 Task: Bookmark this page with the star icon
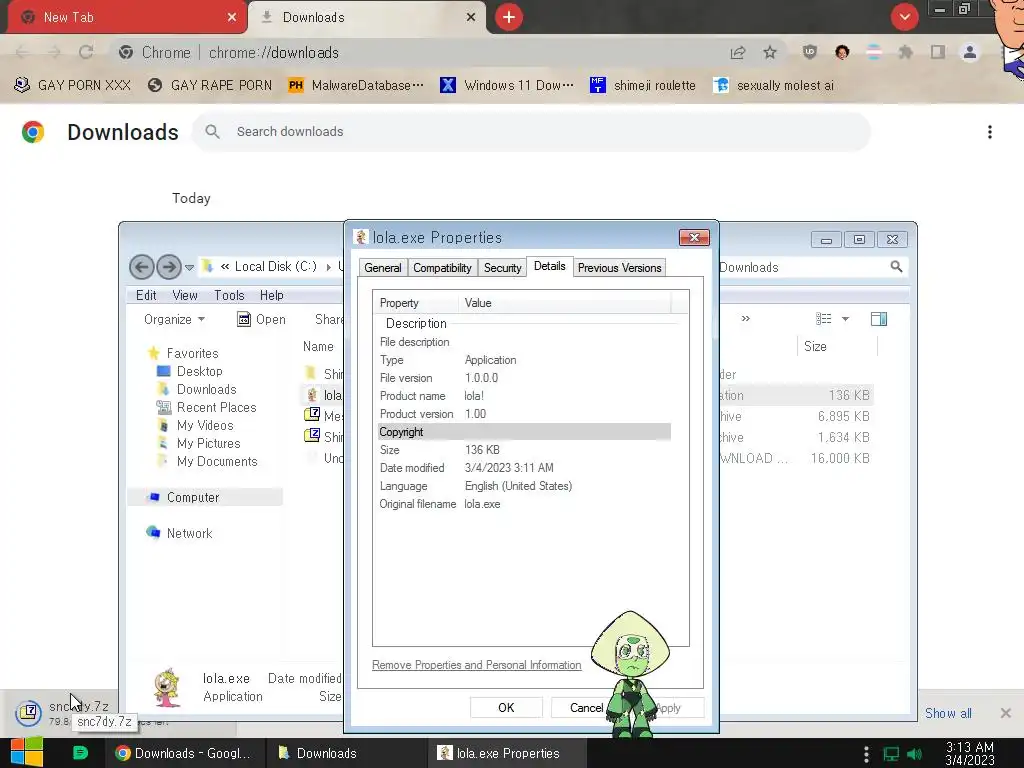click(770, 52)
